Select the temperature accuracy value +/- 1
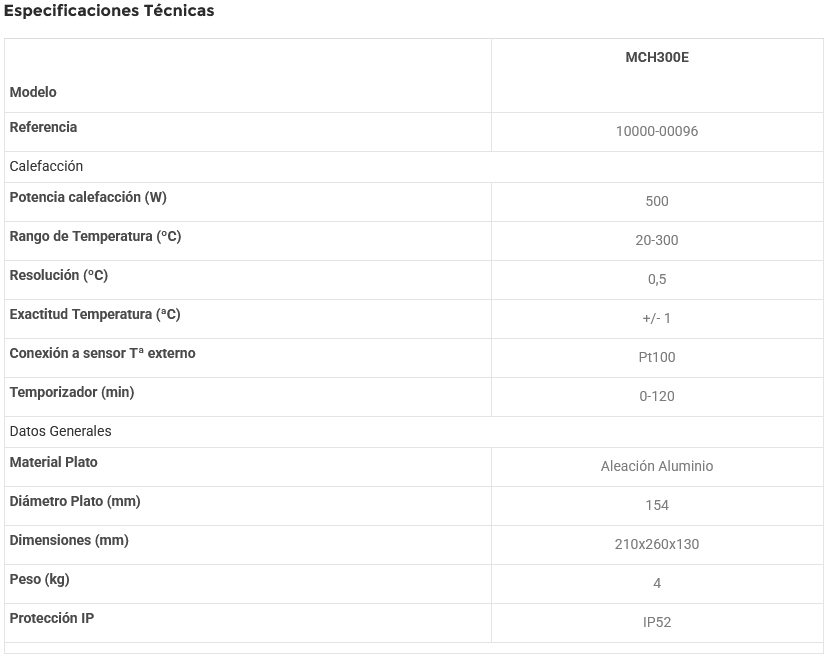839x662 pixels. click(x=657, y=318)
